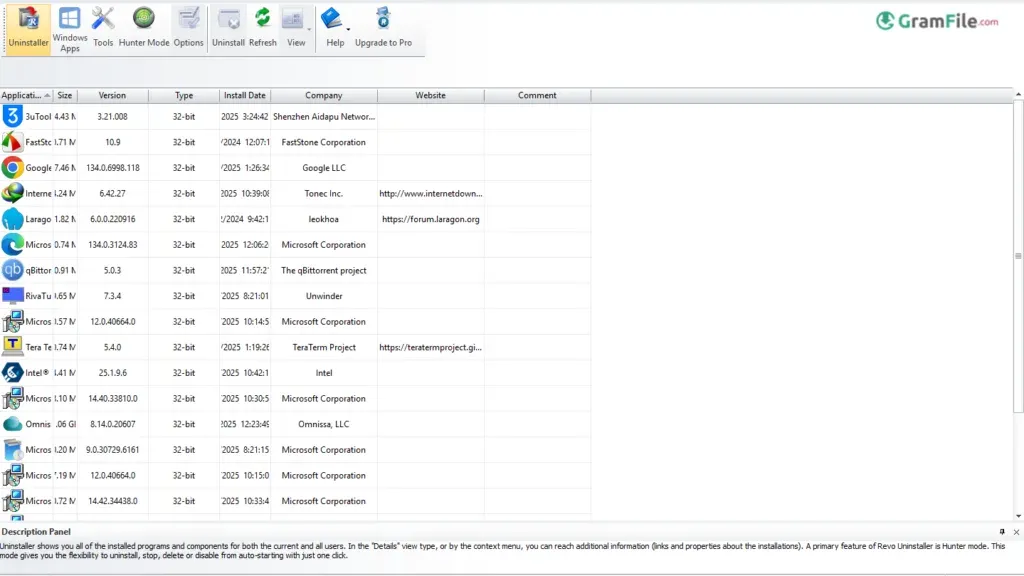Sort by Install Date column header
The image size is (1024, 576).
click(245, 95)
